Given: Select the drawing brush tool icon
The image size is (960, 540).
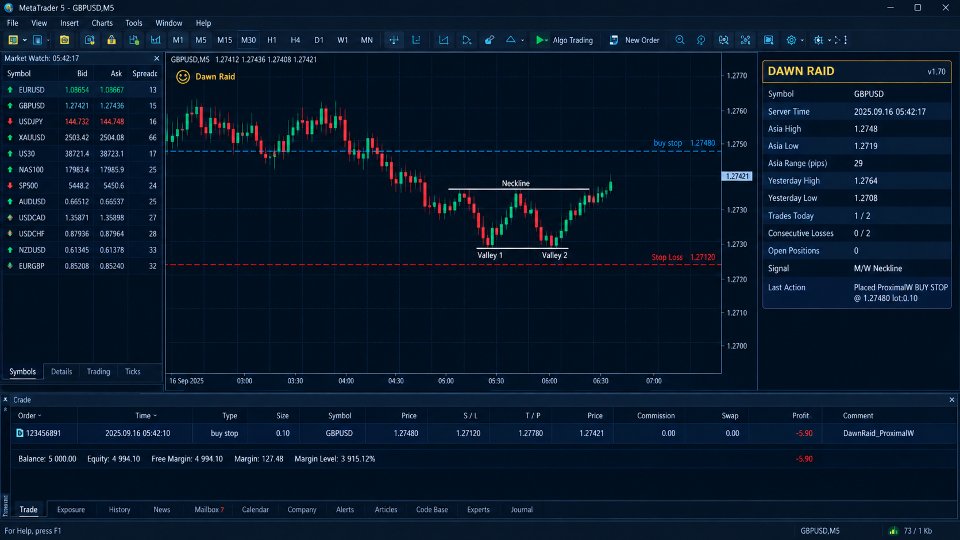Looking at the screenshot, I should click(489, 40).
